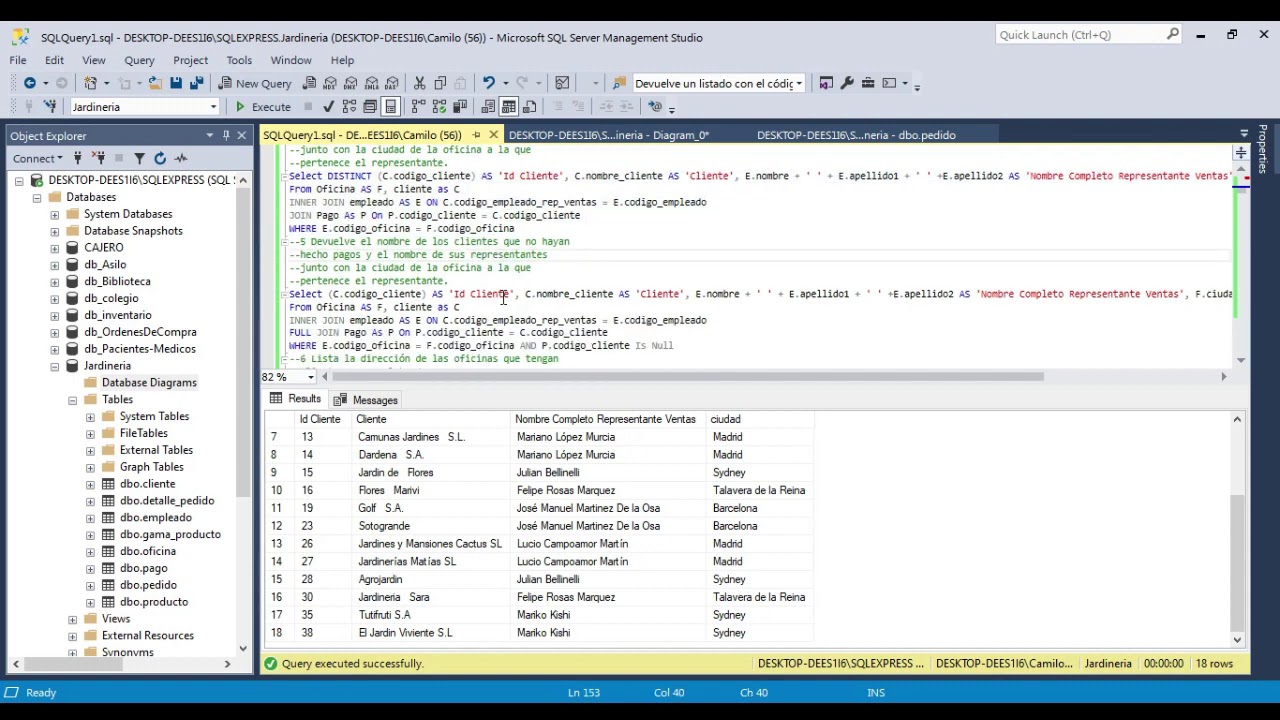Screen dimensions: 1280x720
Task: Click the MDX query icon
Action: (x=330, y=83)
